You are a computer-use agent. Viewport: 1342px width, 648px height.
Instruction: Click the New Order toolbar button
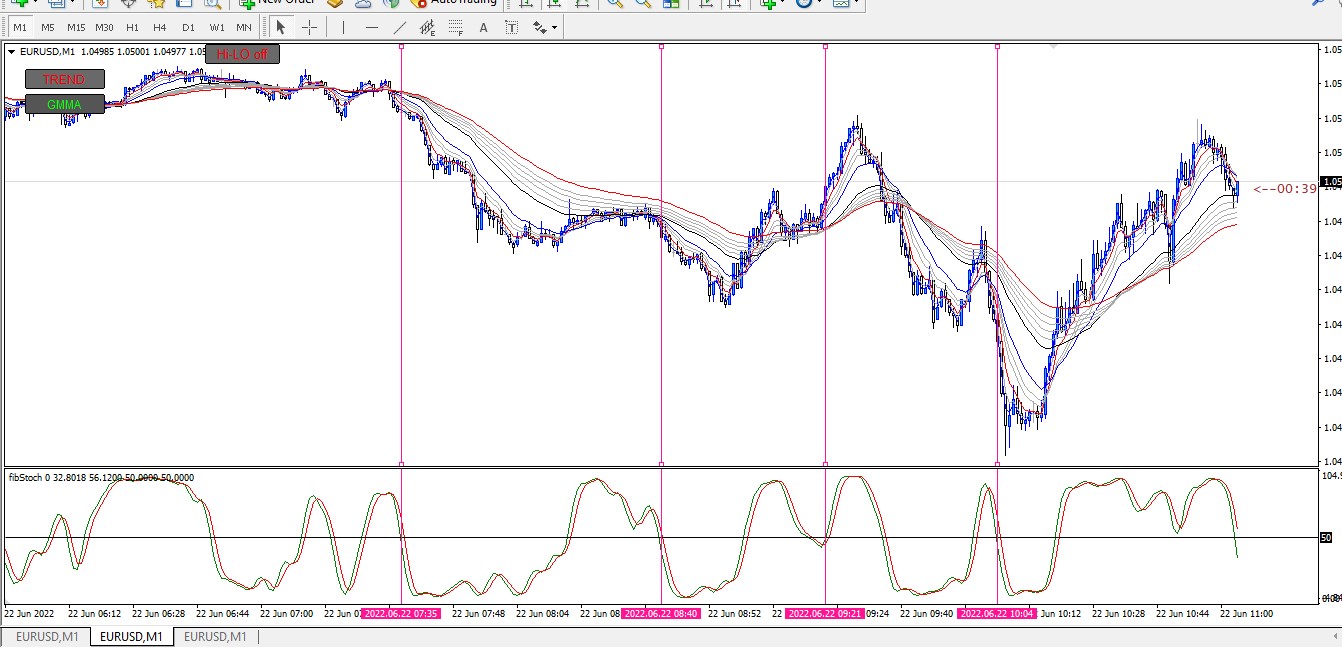(277, 4)
